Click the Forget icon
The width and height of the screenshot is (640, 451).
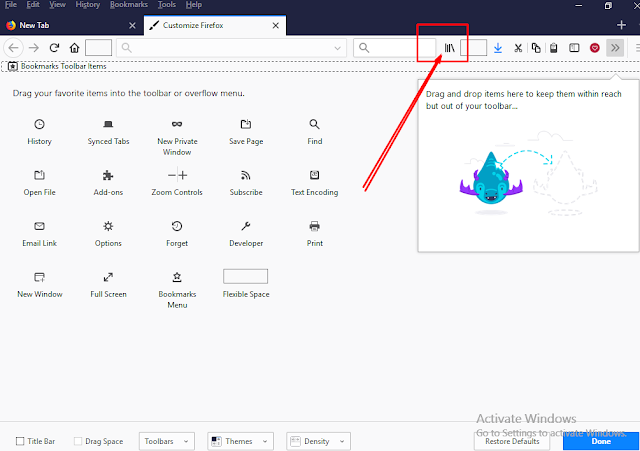(x=177, y=226)
